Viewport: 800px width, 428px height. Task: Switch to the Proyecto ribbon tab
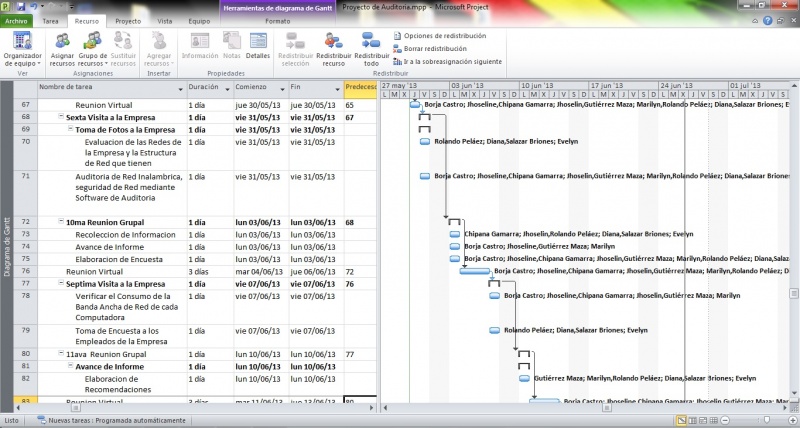pyautogui.click(x=127, y=20)
